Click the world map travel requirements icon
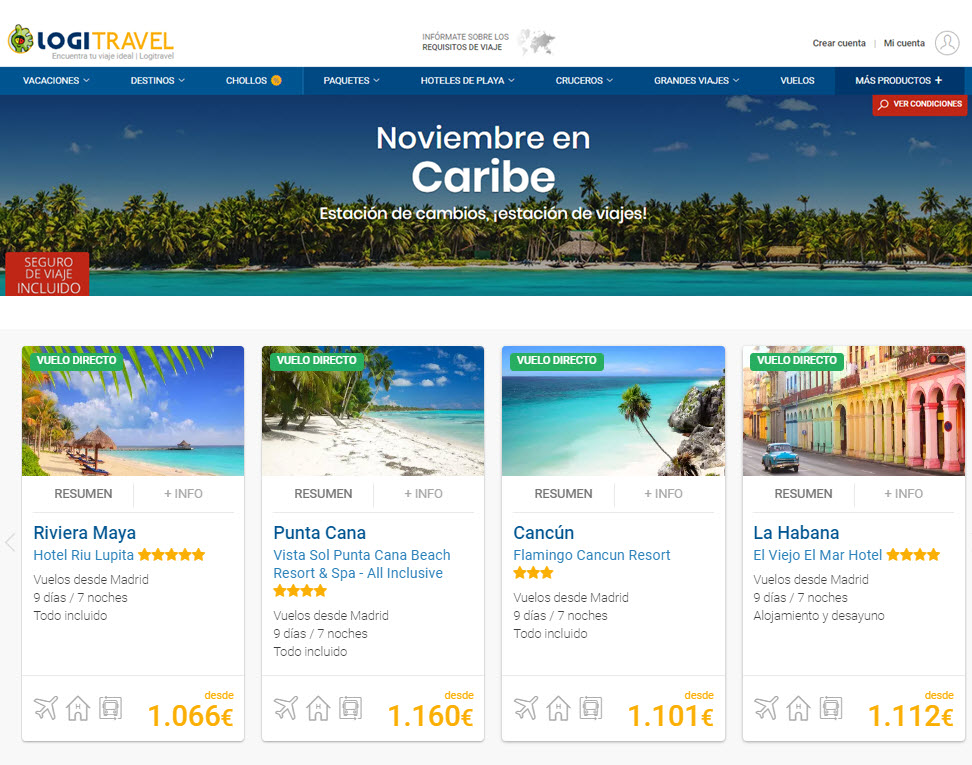 [536, 42]
